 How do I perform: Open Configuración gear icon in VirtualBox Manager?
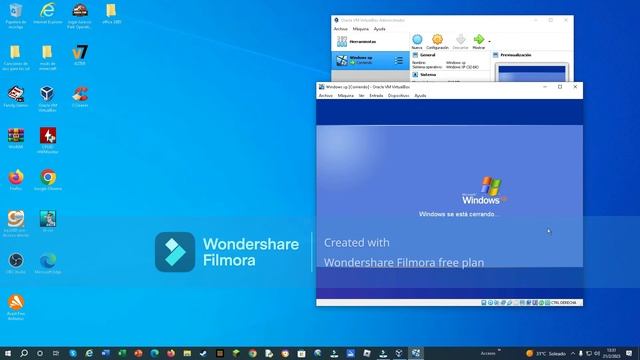click(x=437, y=40)
